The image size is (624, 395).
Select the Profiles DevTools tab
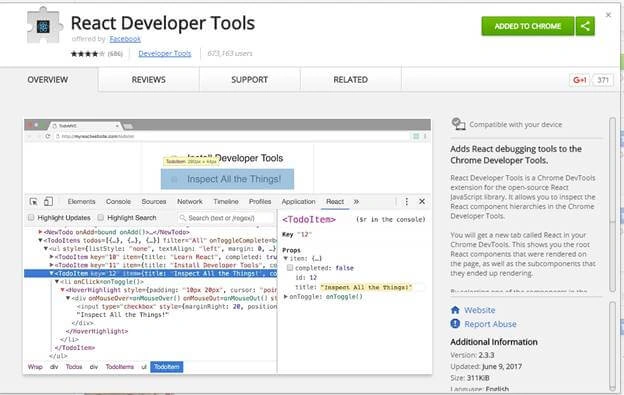(x=260, y=202)
